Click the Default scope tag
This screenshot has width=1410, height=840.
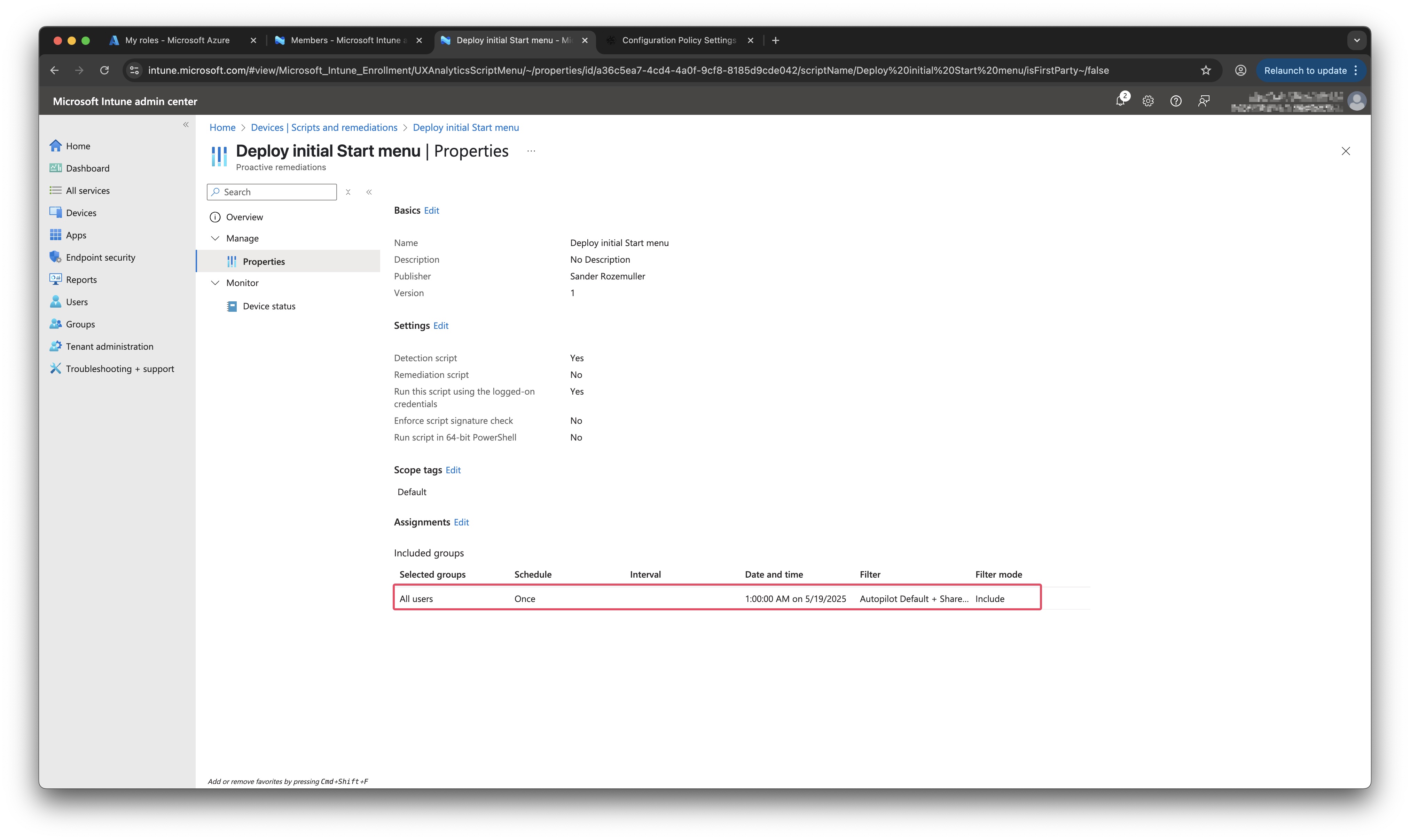(x=412, y=492)
